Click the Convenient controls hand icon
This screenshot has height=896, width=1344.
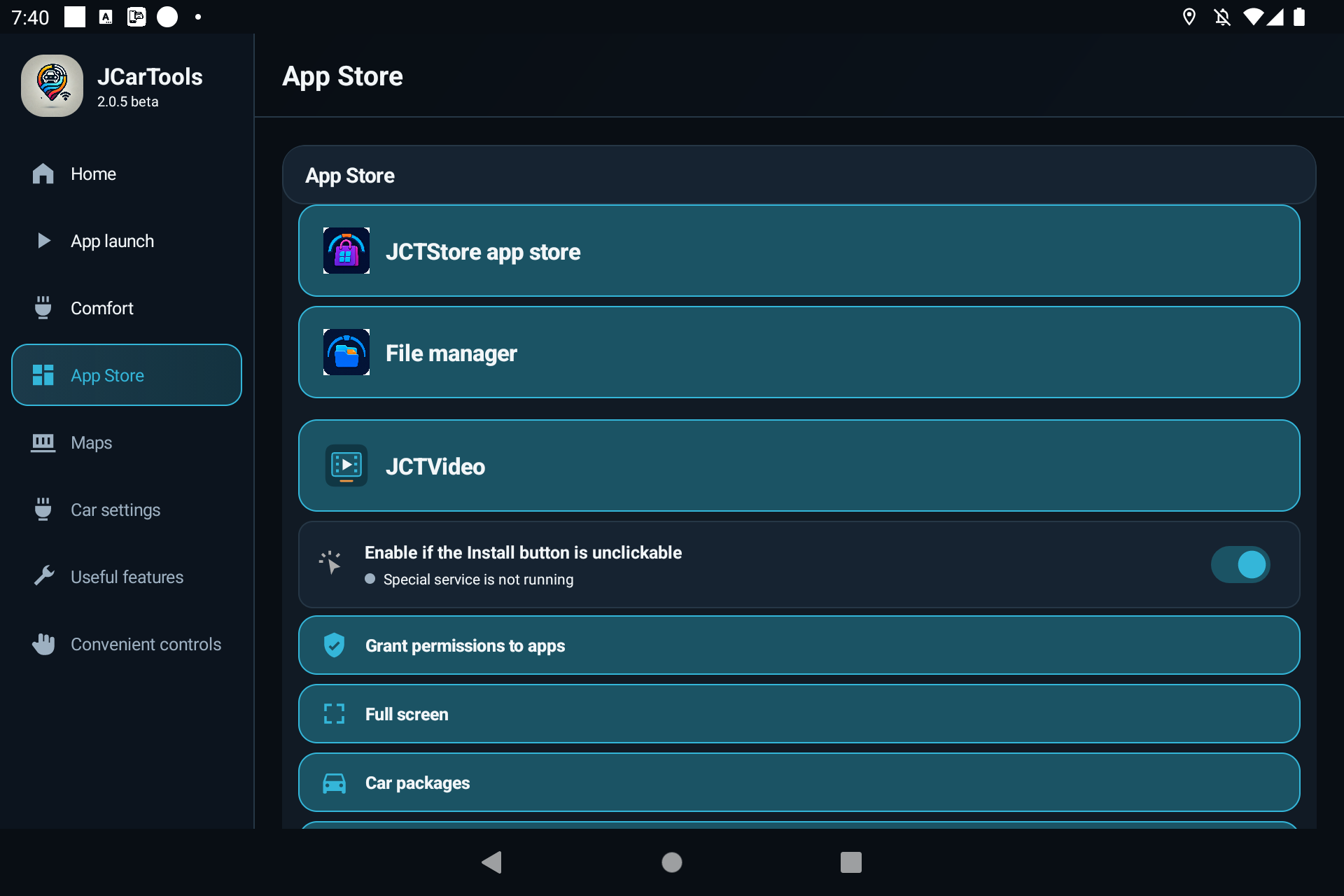[43, 644]
